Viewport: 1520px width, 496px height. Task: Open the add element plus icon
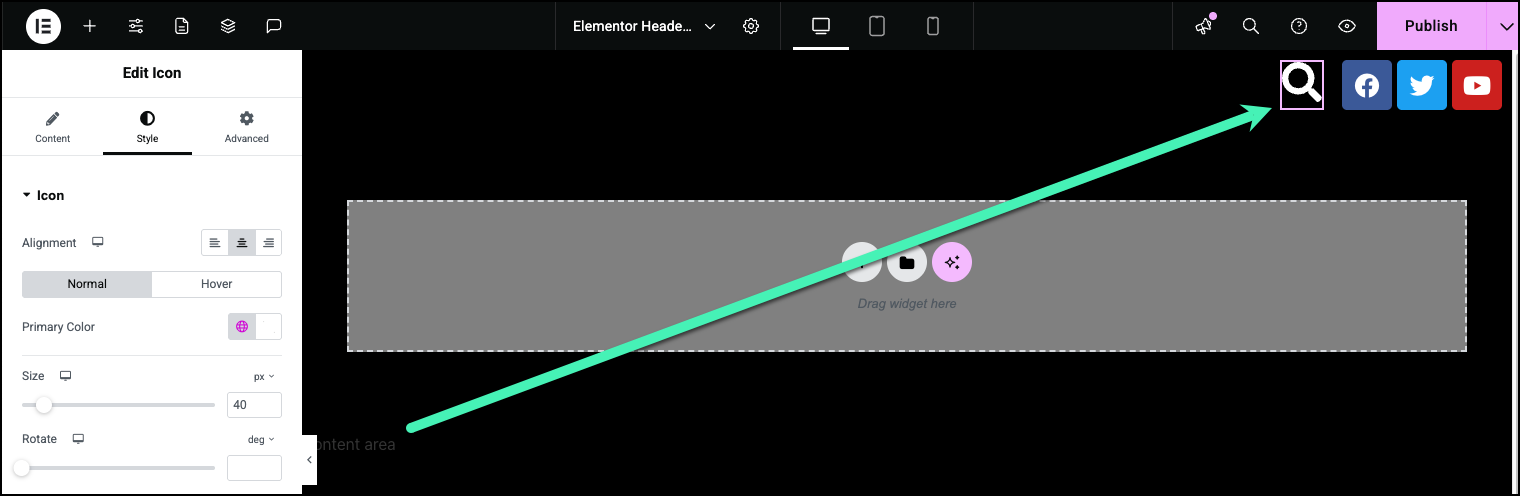pos(90,26)
